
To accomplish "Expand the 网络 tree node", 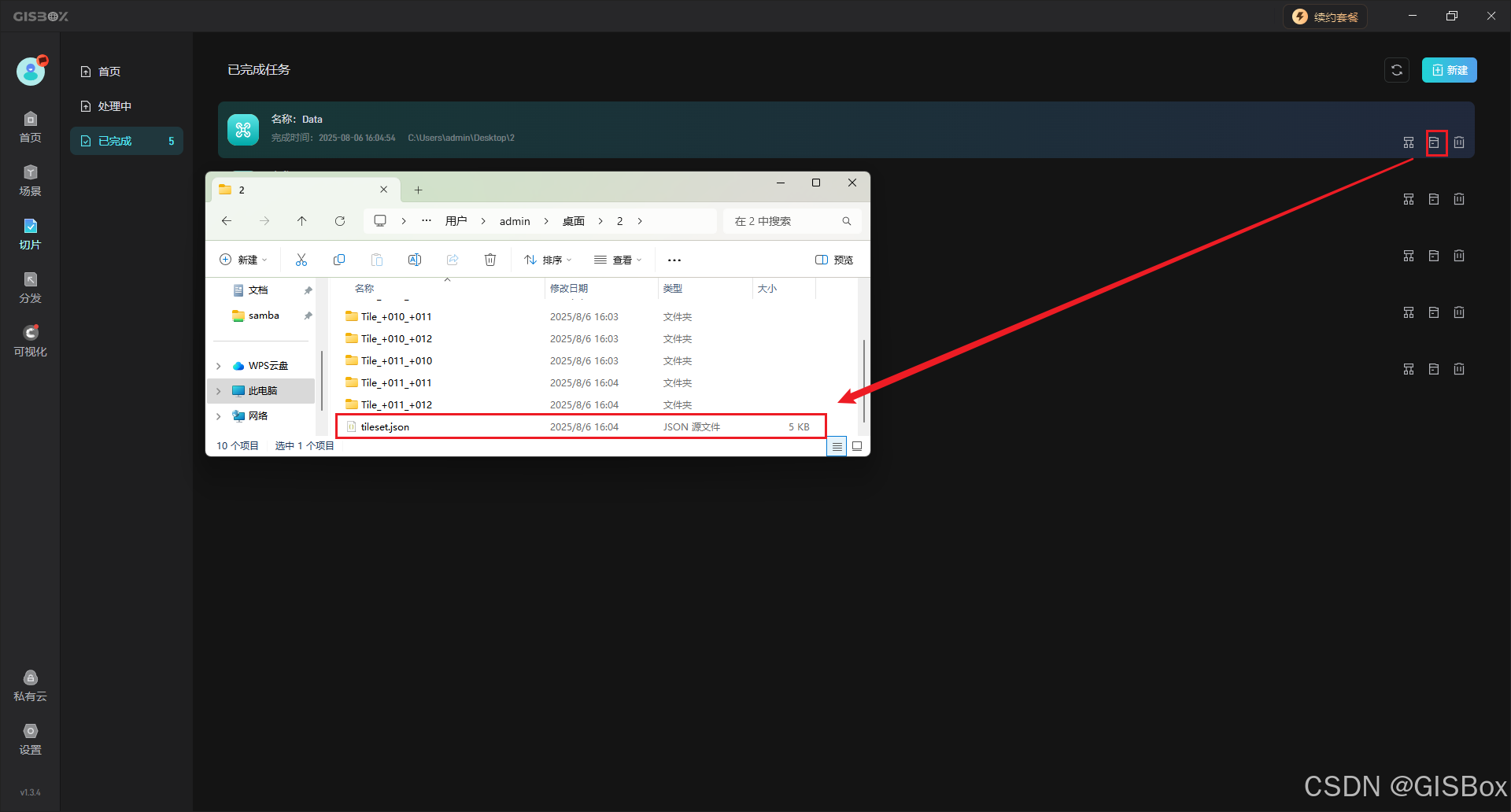I will [219, 416].
